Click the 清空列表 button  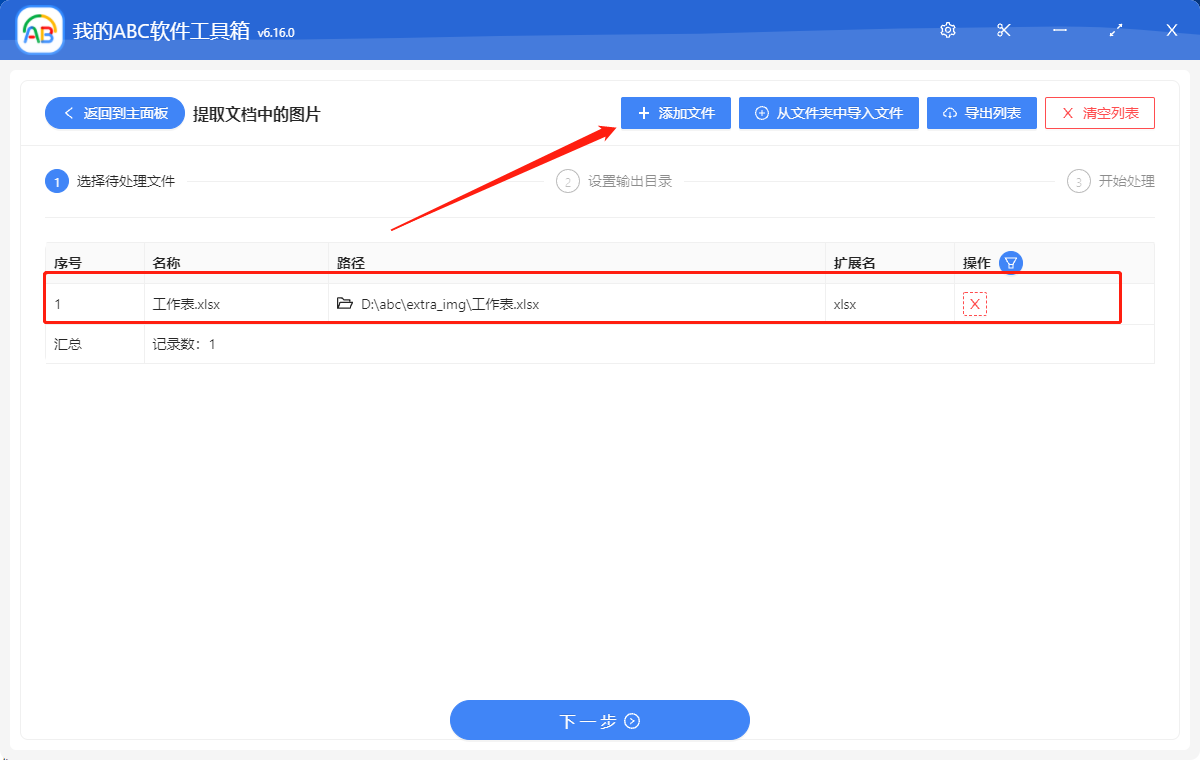coord(1100,113)
